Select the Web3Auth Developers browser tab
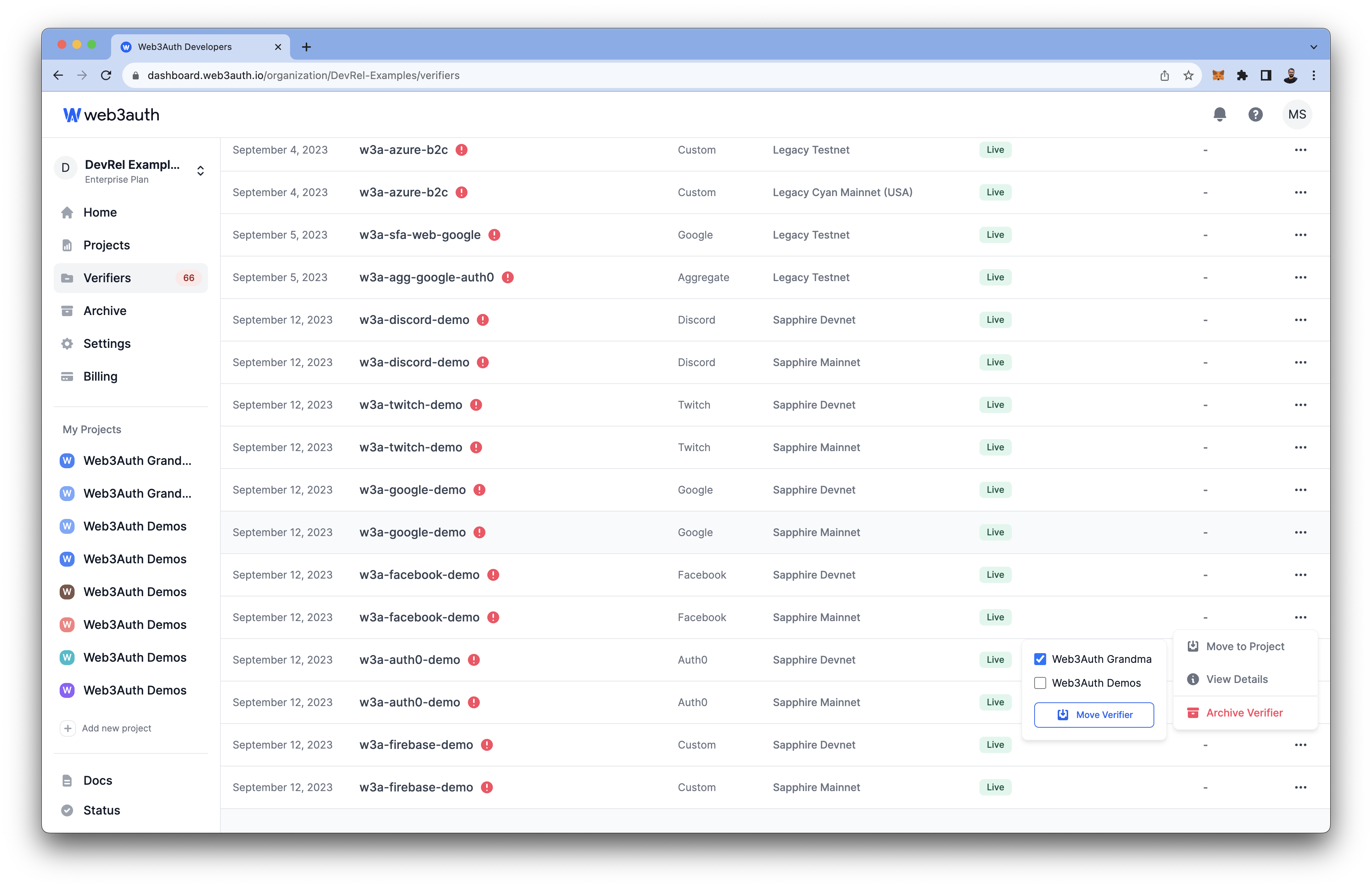 pos(200,47)
